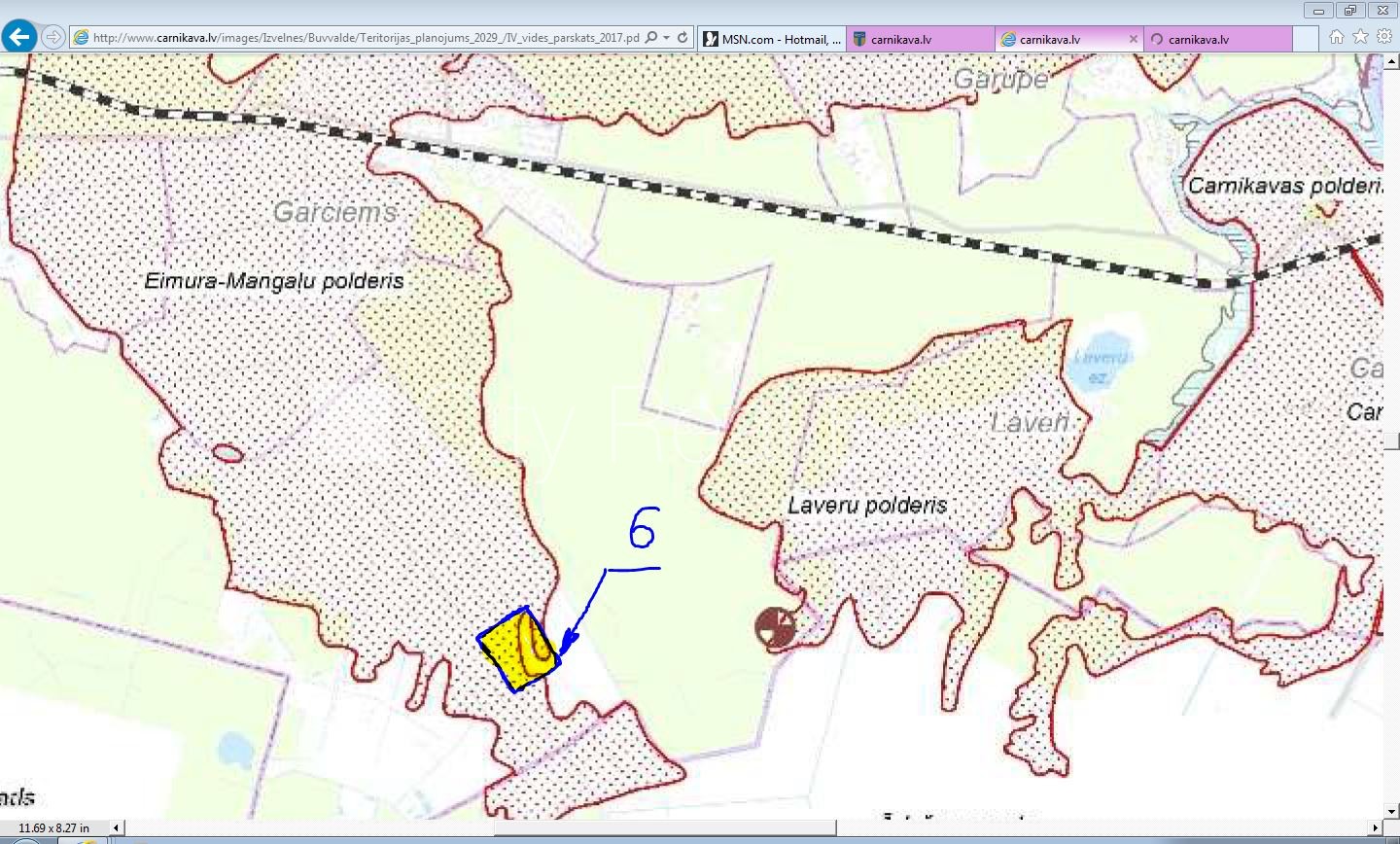Click the horizontal scrollbar left arrow
This screenshot has height=844, width=1400.
(117, 828)
